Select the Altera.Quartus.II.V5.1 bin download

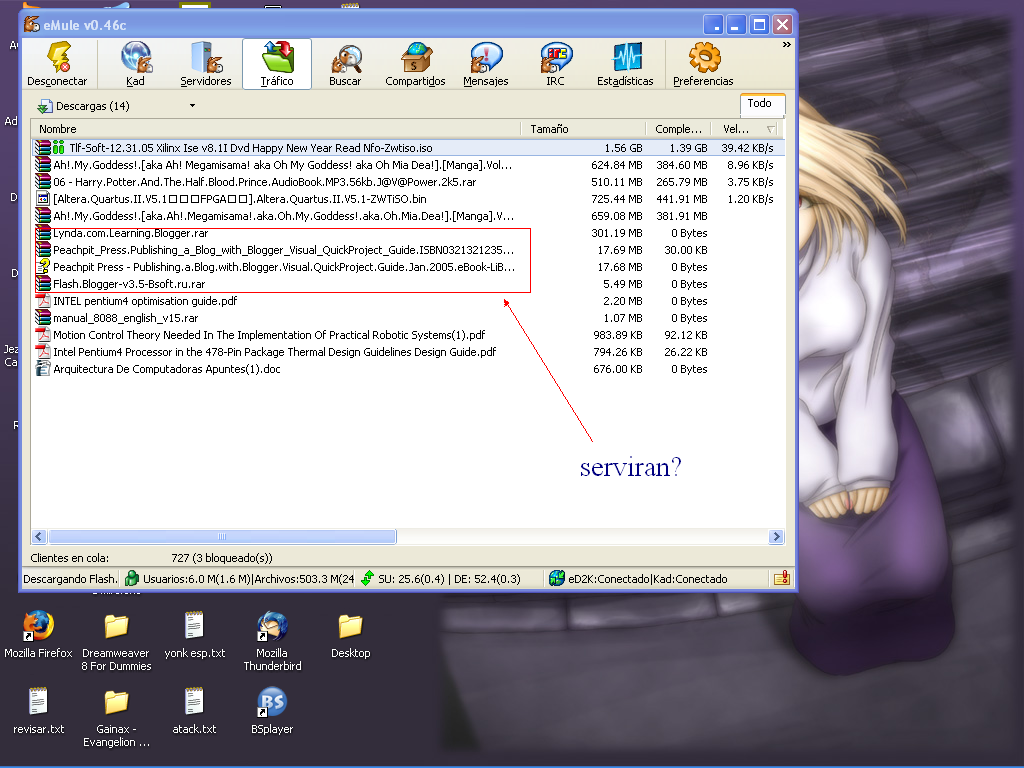pos(408,199)
